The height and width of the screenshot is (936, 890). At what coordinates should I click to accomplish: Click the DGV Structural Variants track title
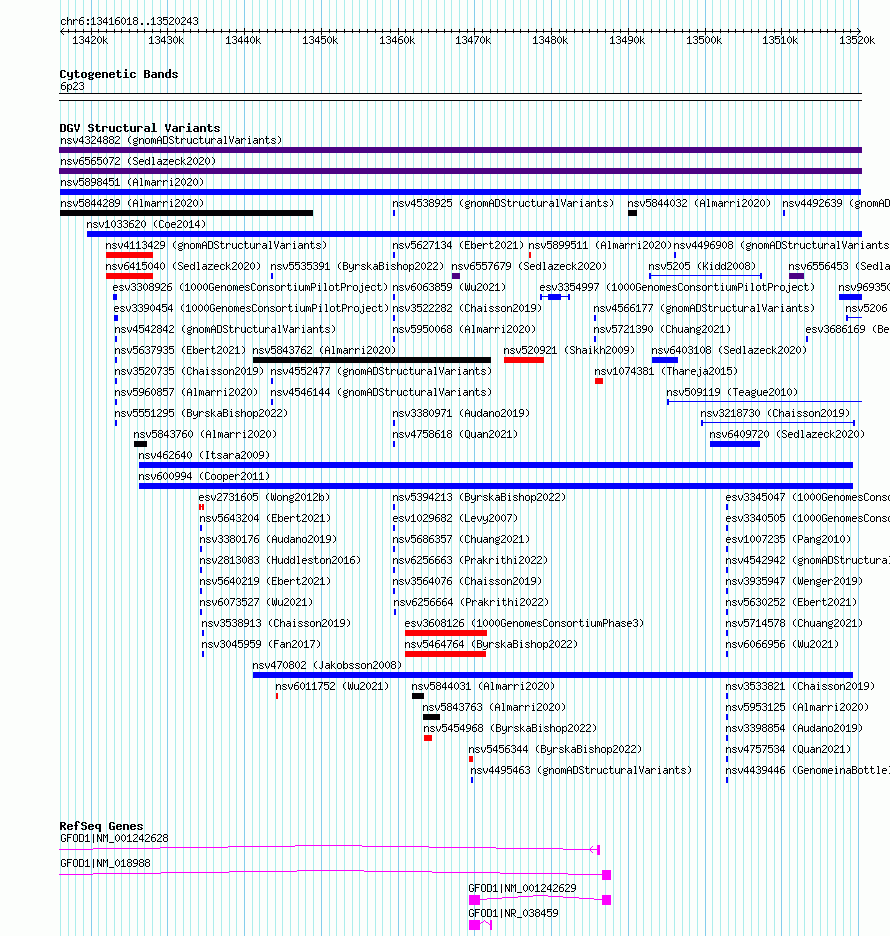tap(140, 128)
